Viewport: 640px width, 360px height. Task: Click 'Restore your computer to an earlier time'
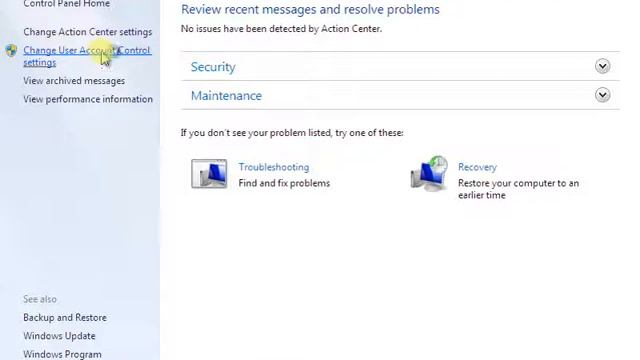518,189
